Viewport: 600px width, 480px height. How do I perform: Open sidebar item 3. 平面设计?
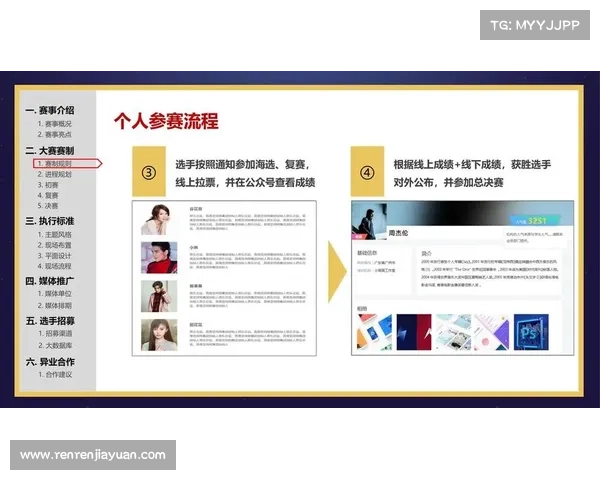click(54, 255)
